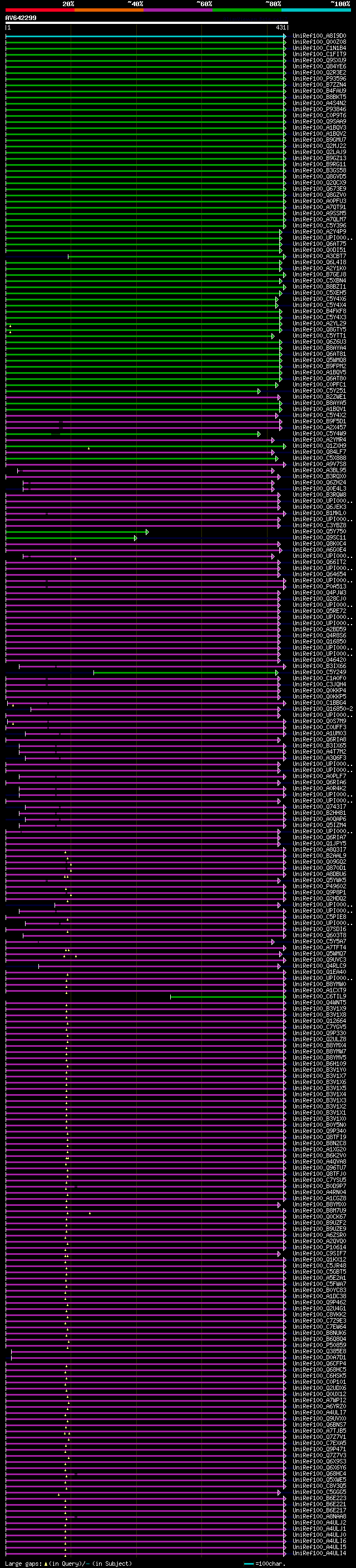The height and width of the screenshot is (1568, 356).
Task: Click the UniRef100_B3V1Y0 label
Action: [319, 1071]
